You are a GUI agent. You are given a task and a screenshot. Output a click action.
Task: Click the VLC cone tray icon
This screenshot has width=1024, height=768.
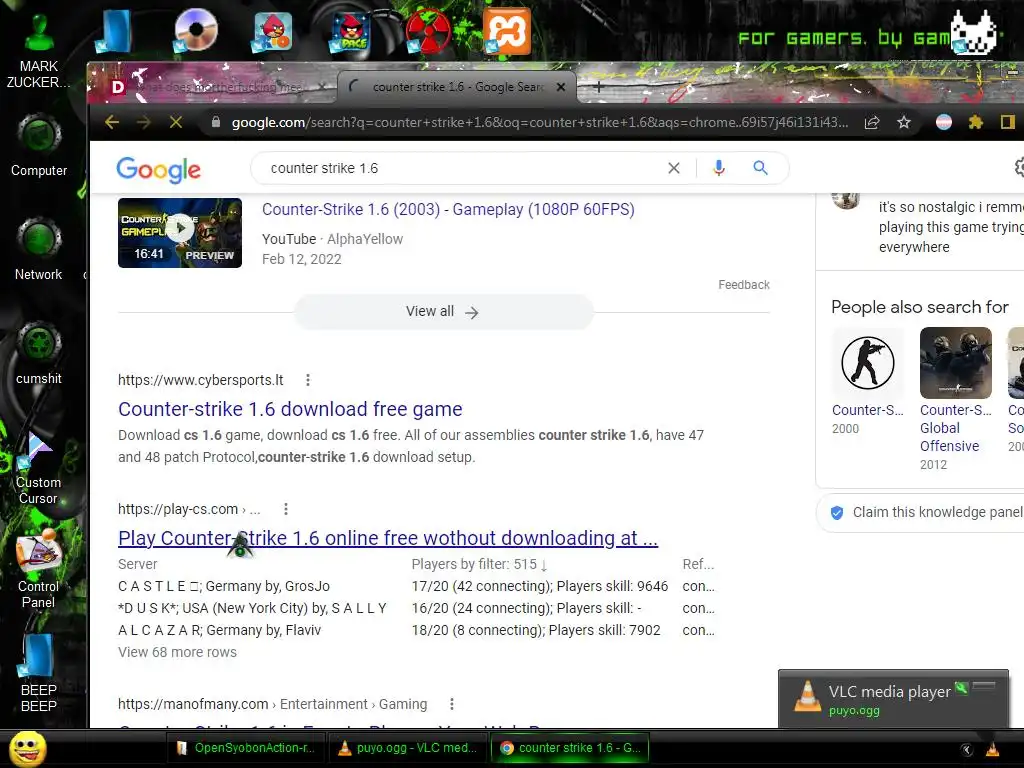(x=991, y=748)
